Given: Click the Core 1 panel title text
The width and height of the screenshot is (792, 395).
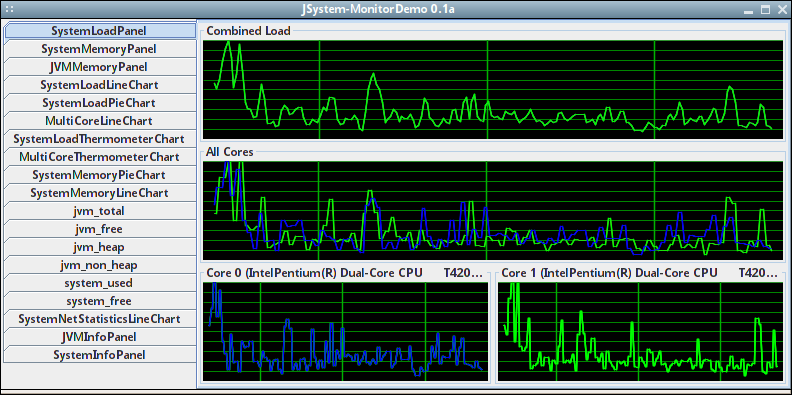Looking at the screenshot, I should point(640,273).
